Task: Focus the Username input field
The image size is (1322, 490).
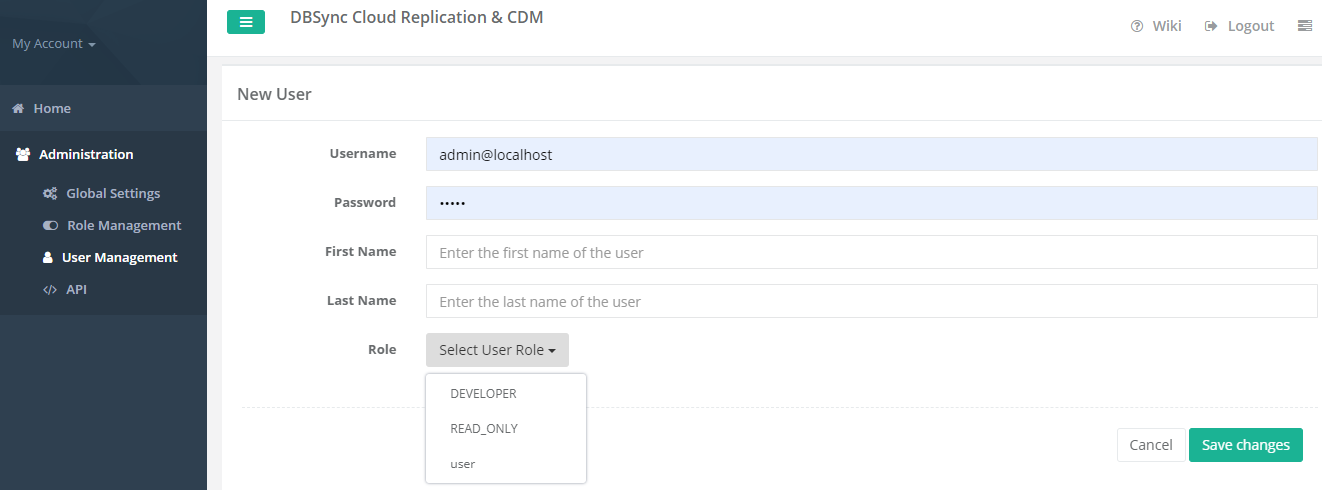Action: tap(871, 154)
